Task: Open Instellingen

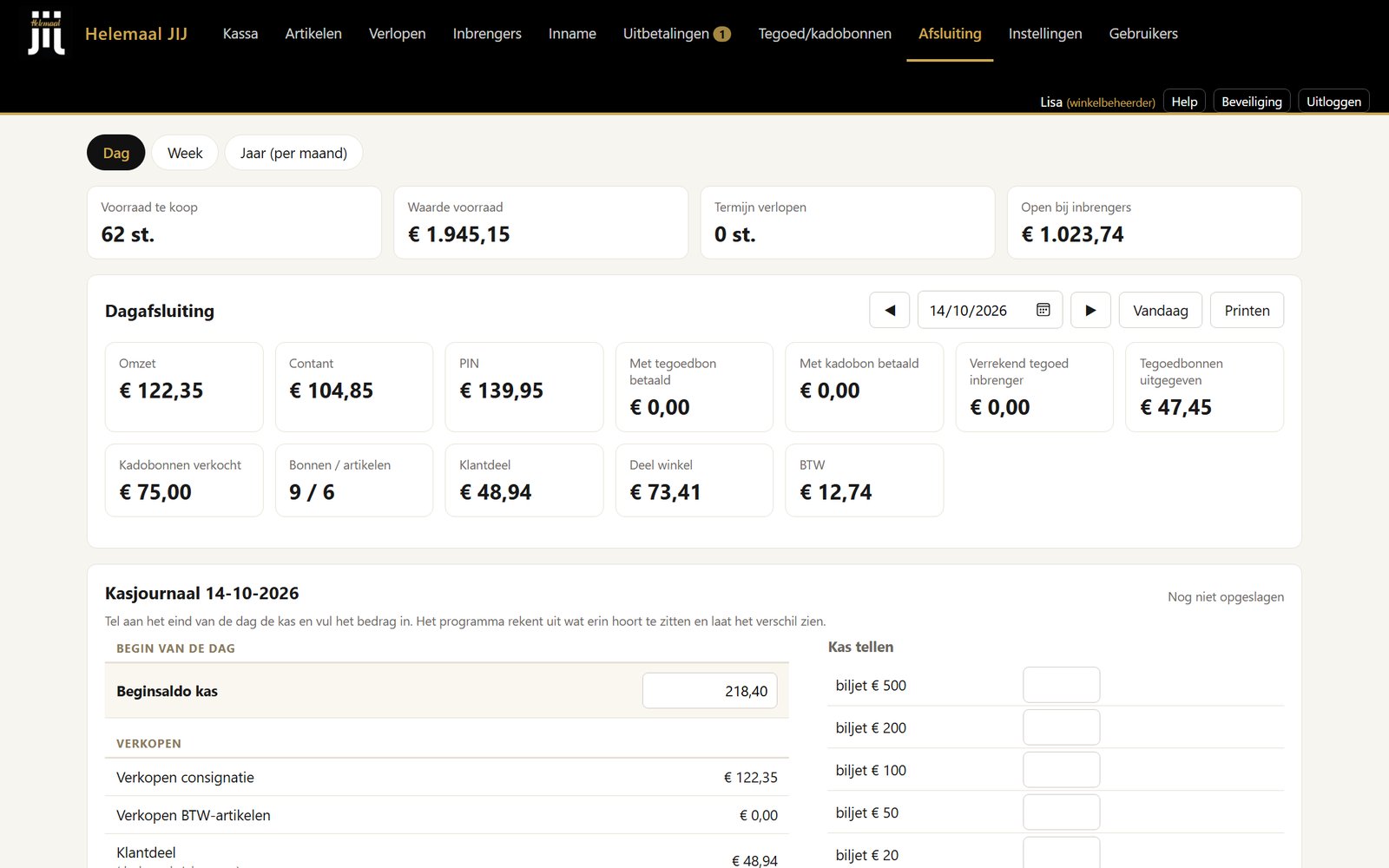Action: tap(1045, 34)
